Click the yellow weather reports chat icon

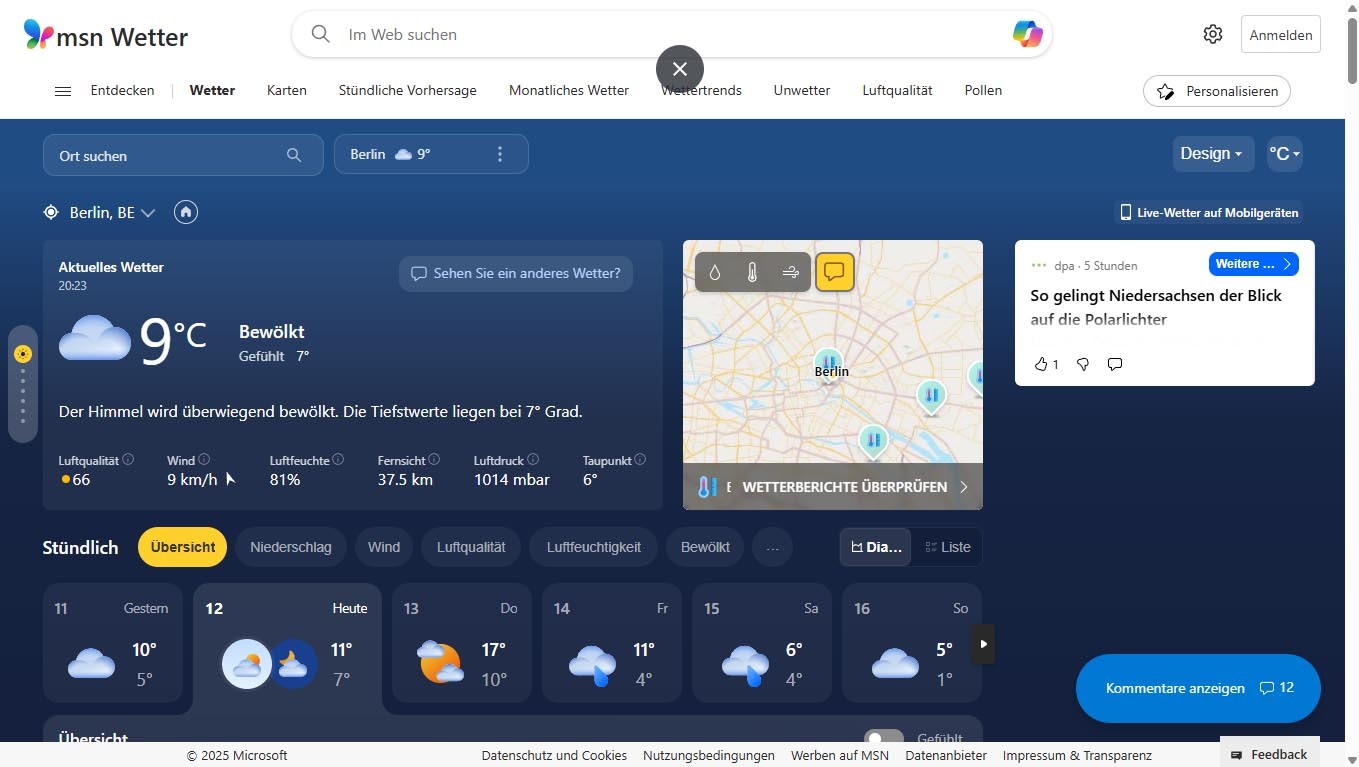(834, 272)
